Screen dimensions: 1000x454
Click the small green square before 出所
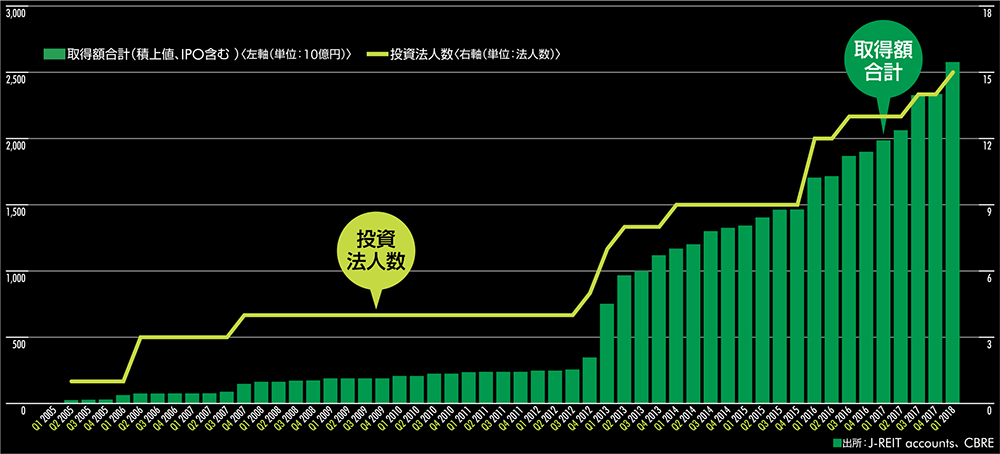coord(835,441)
